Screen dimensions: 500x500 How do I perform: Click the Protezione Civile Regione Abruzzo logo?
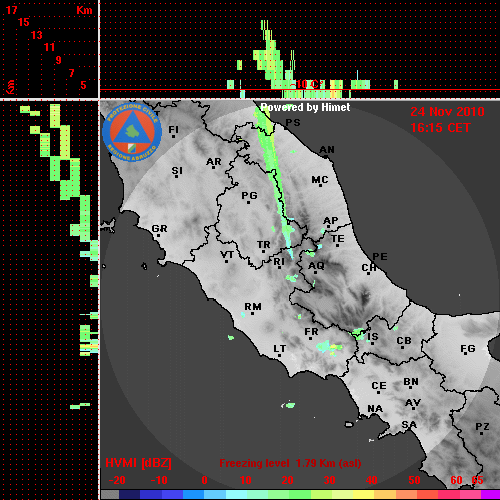tap(132, 133)
